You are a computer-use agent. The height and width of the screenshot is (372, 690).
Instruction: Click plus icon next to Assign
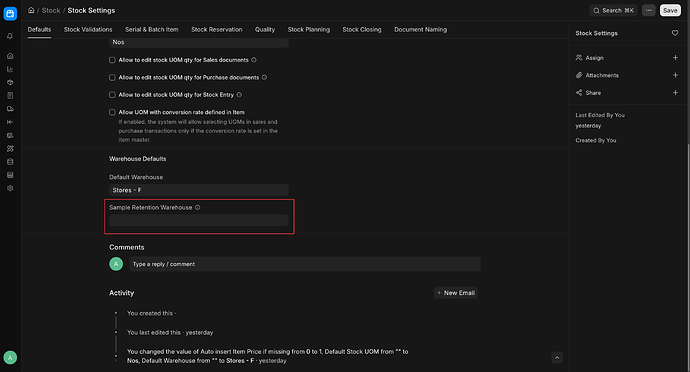point(675,58)
